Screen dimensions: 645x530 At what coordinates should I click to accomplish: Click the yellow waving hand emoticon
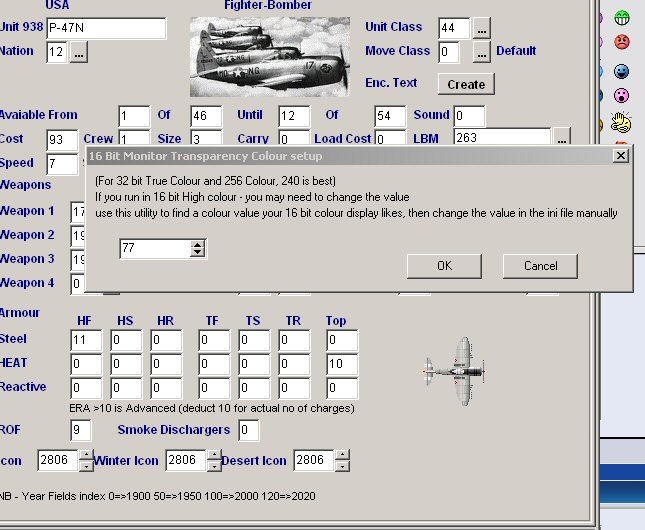(622, 123)
